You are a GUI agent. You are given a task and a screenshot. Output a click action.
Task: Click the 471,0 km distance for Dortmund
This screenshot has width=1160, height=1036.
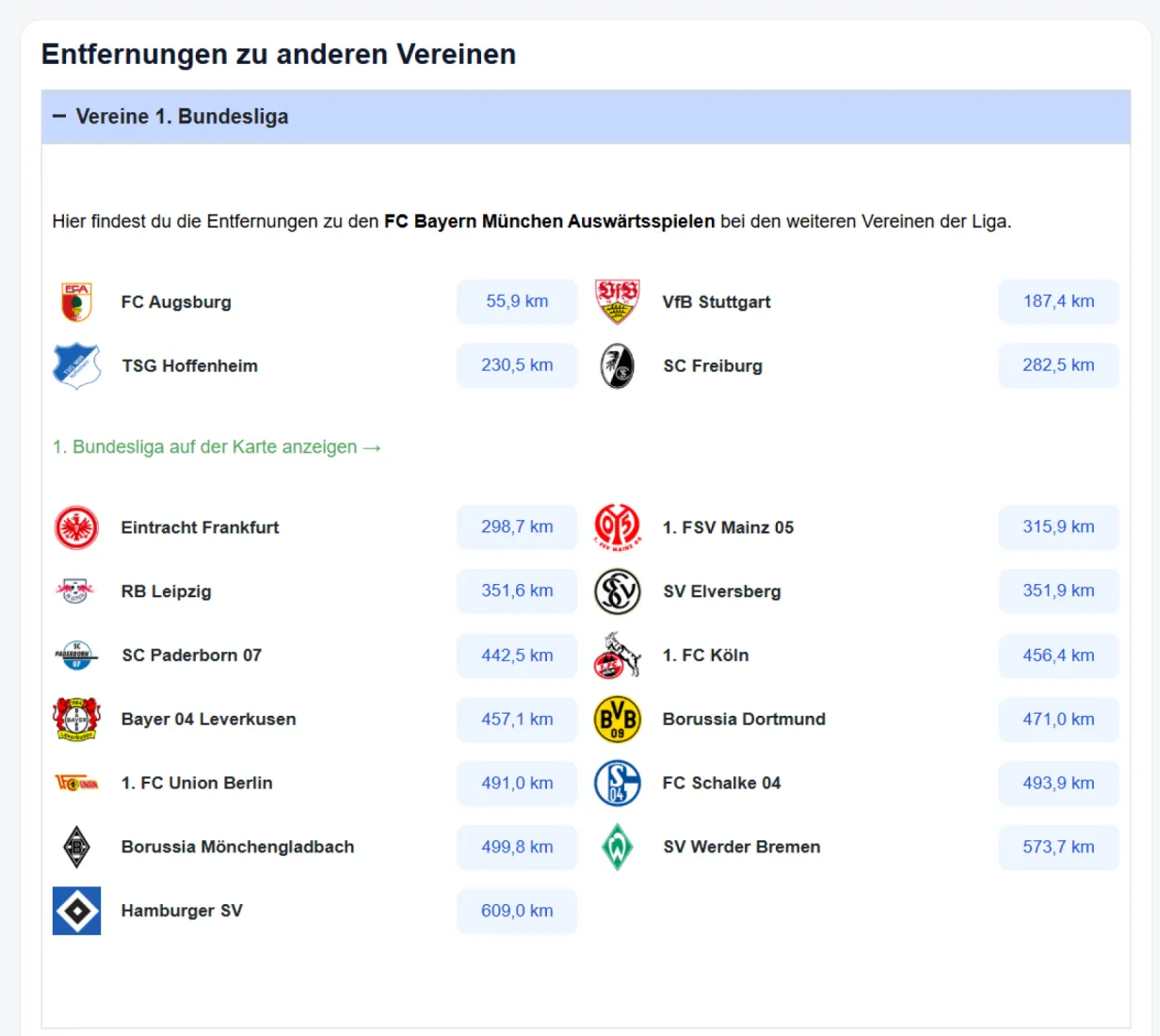coord(1058,720)
